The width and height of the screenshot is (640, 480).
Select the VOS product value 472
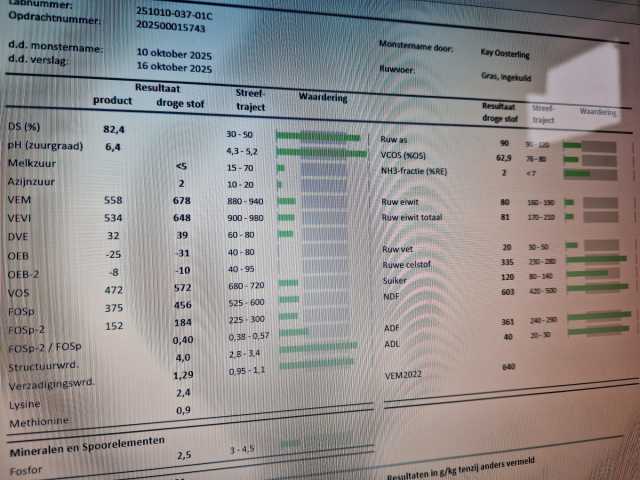click(113, 290)
